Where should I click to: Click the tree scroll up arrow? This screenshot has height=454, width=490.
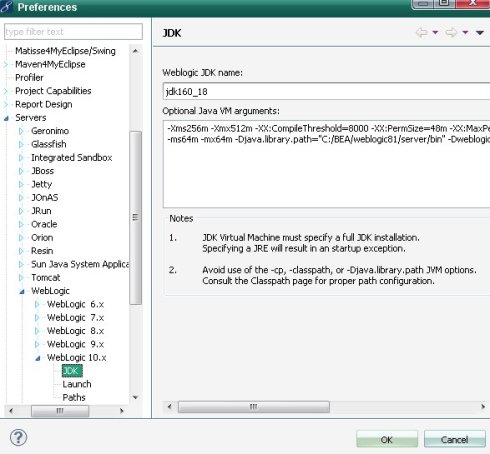click(135, 51)
